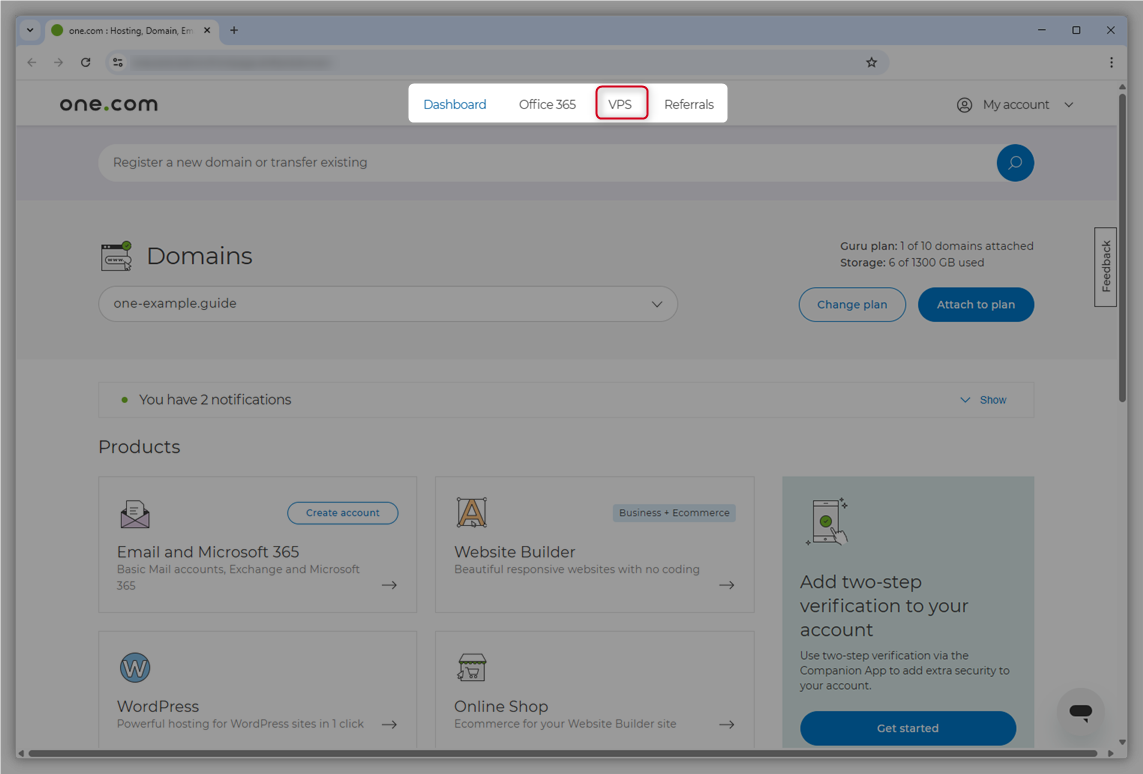Select the WordPress logo icon
Image resolution: width=1143 pixels, height=774 pixels.
pos(134,667)
